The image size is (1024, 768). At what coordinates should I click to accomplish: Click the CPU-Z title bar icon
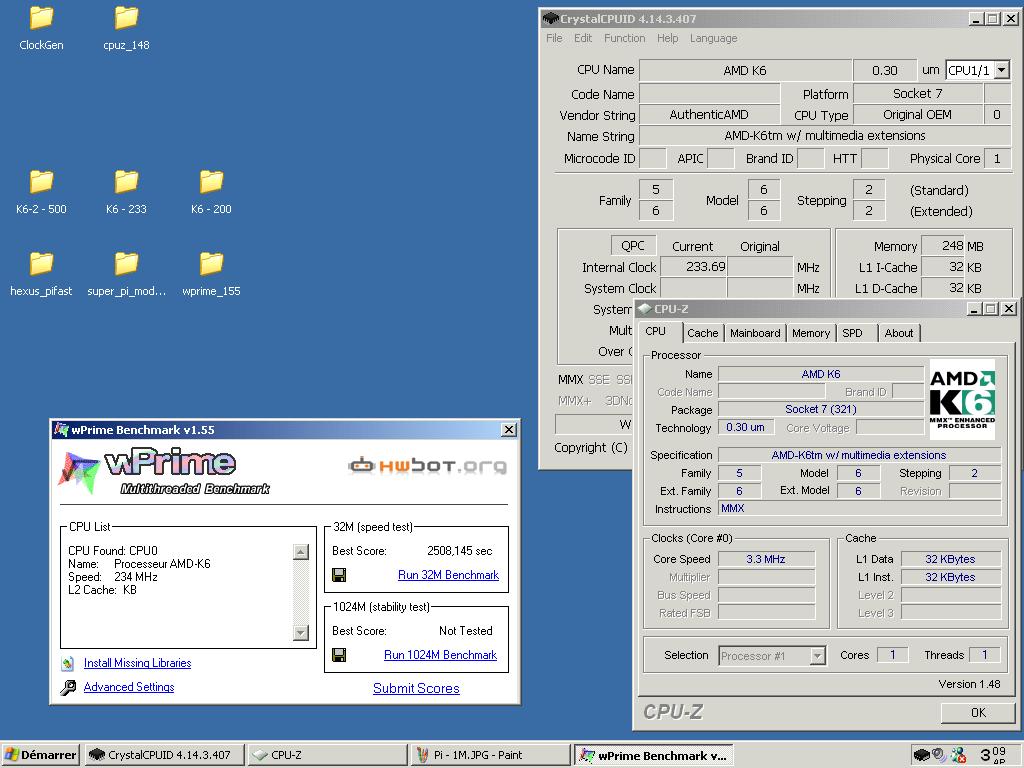(x=645, y=309)
